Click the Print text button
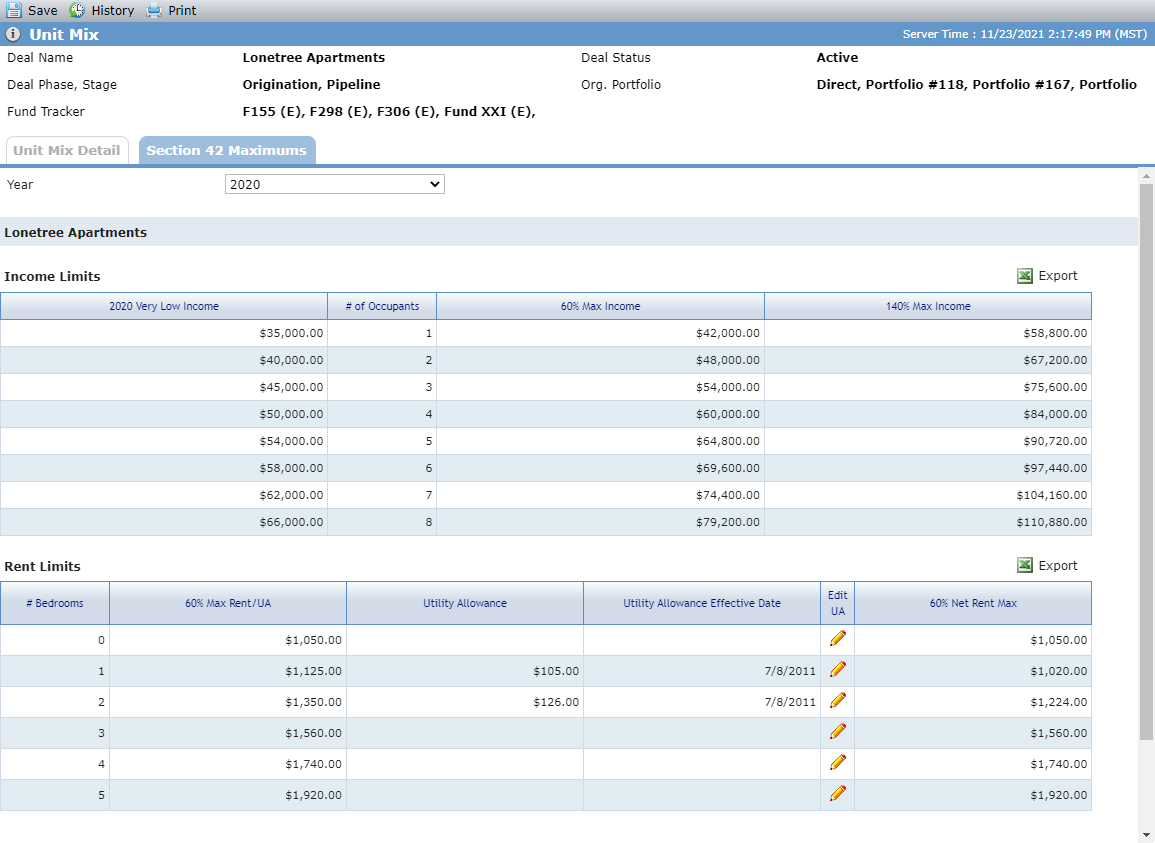The image size is (1155, 843). click(182, 10)
